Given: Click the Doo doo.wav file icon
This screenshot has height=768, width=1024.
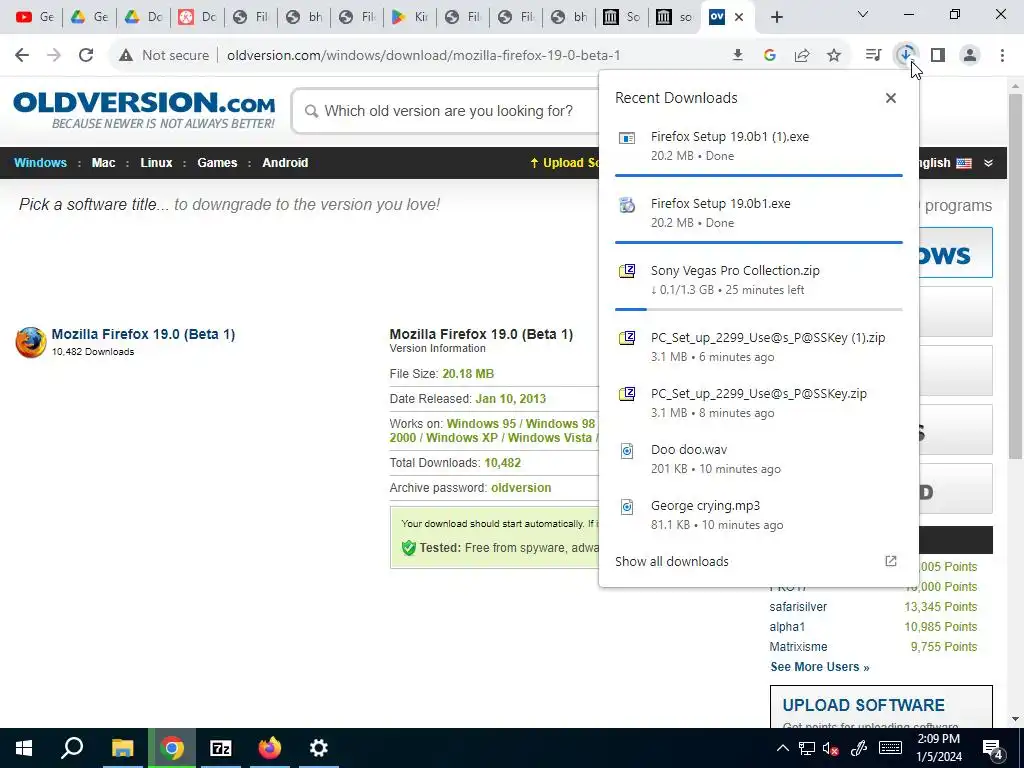Looking at the screenshot, I should pos(627,451).
